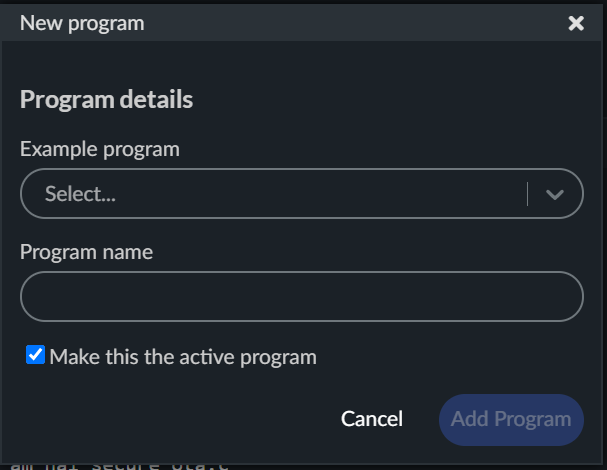The width and height of the screenshot is (607, 470).
Task: Click the word 'program' in the dialog title
Action: (x=113, y=23)
